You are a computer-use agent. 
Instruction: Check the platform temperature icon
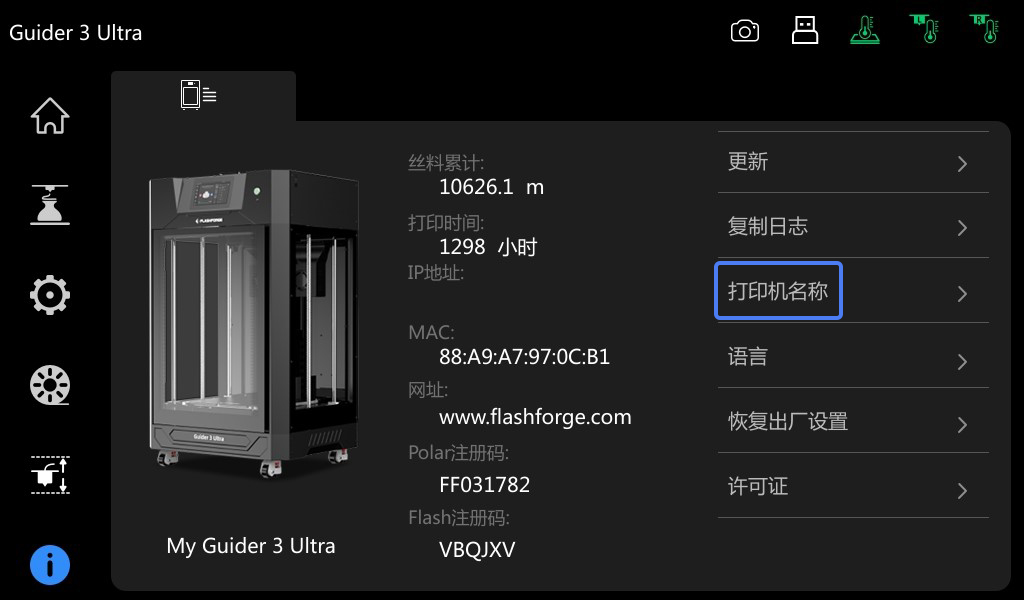click(865, 30)
